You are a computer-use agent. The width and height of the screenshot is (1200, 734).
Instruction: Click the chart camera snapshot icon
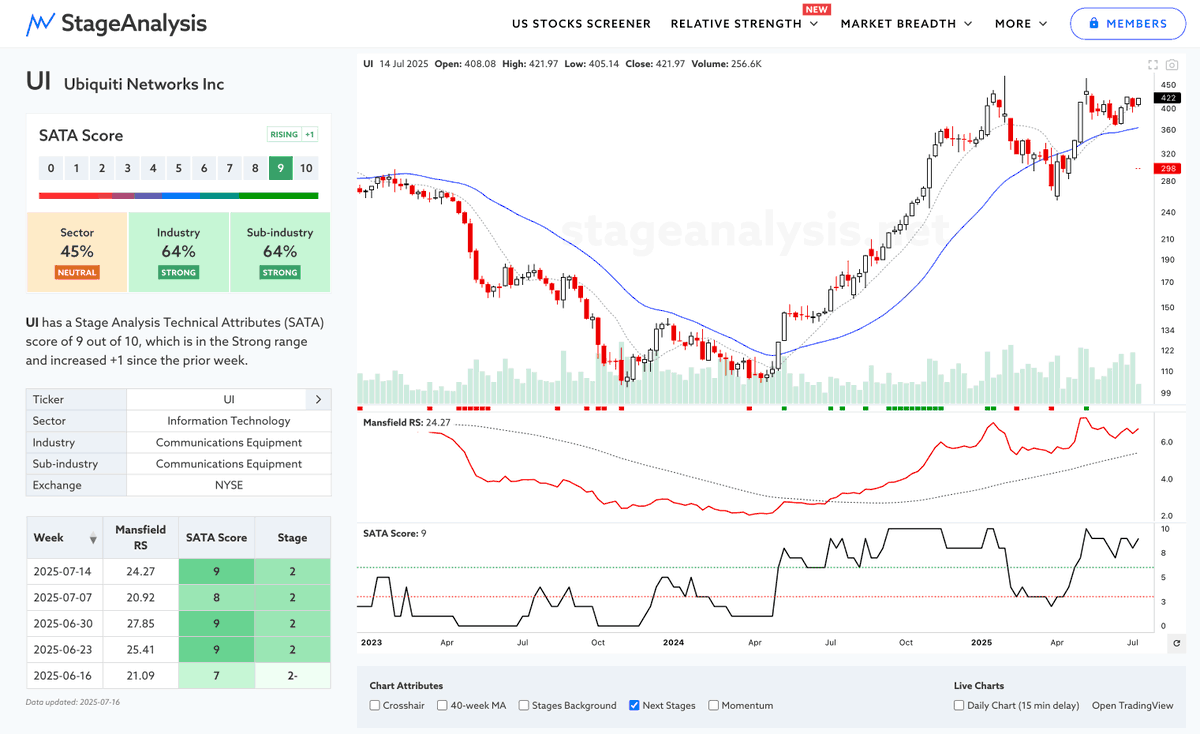(1171, 64)
